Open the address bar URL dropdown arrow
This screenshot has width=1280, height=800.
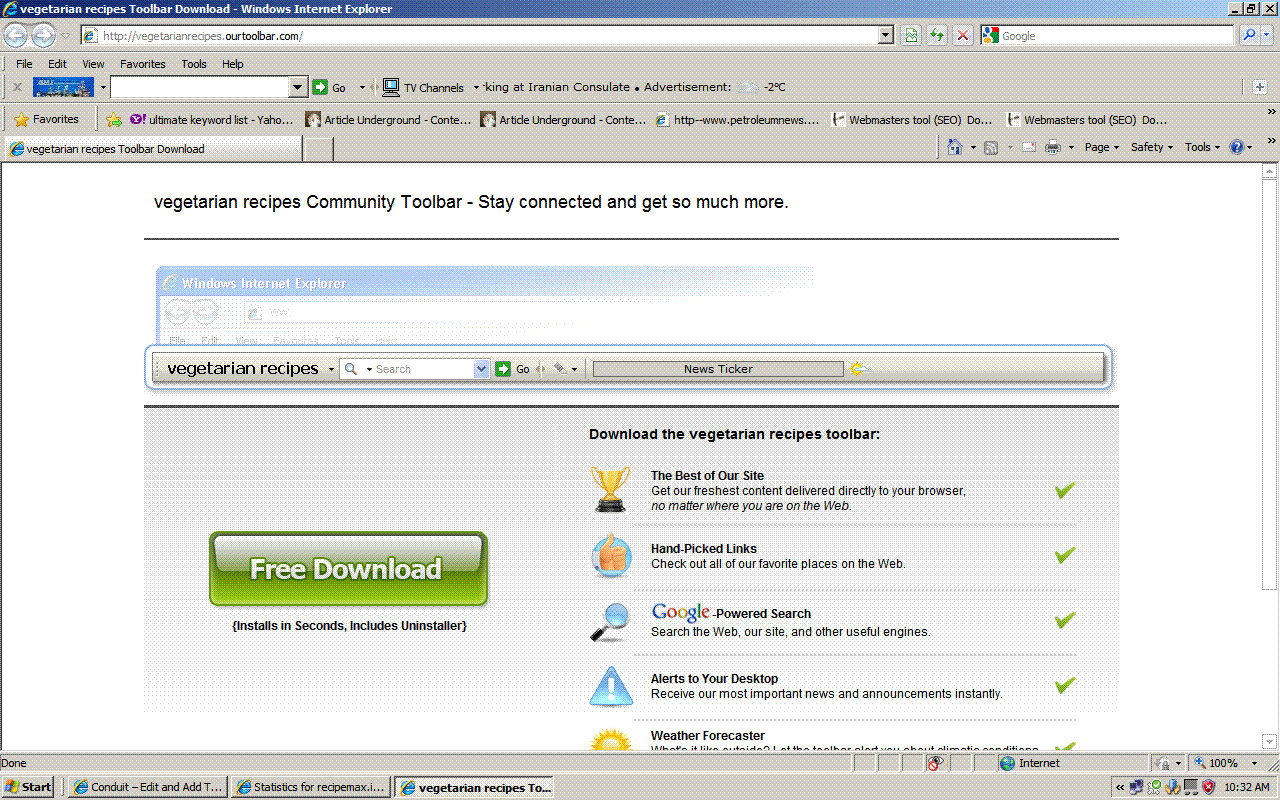click(x=885, y=36)
